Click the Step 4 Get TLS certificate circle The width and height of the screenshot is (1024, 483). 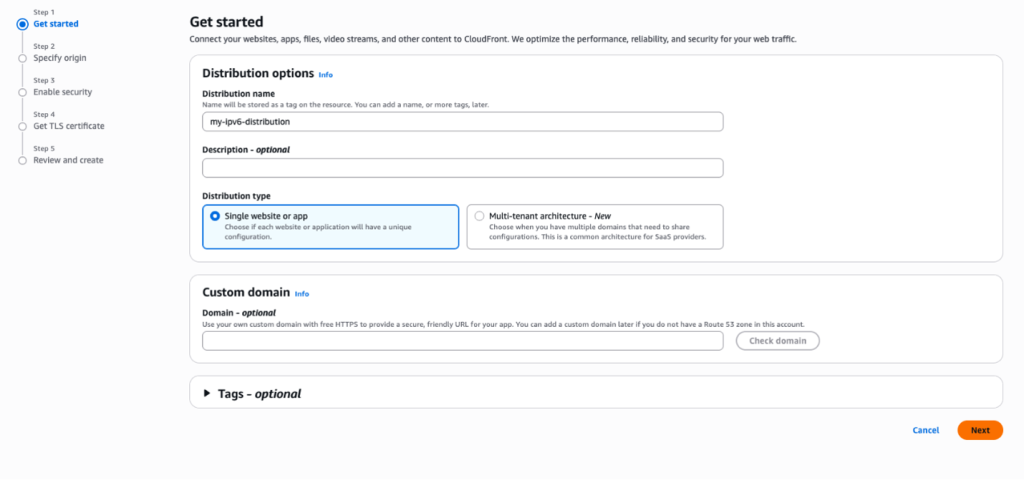tap(22, 126)
